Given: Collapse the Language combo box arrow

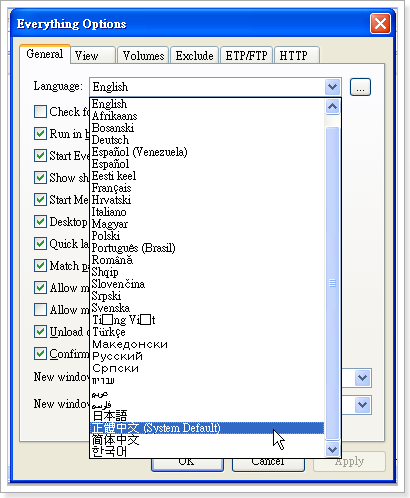Looking at the screenshot, I should (x=332, y=87).
